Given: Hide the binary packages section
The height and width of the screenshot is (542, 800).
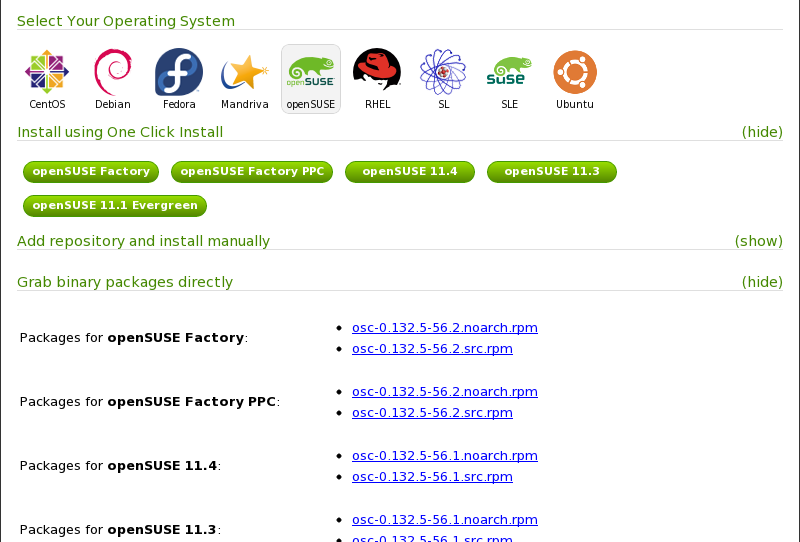Looking at the screenshot, I should click(762, 282).
